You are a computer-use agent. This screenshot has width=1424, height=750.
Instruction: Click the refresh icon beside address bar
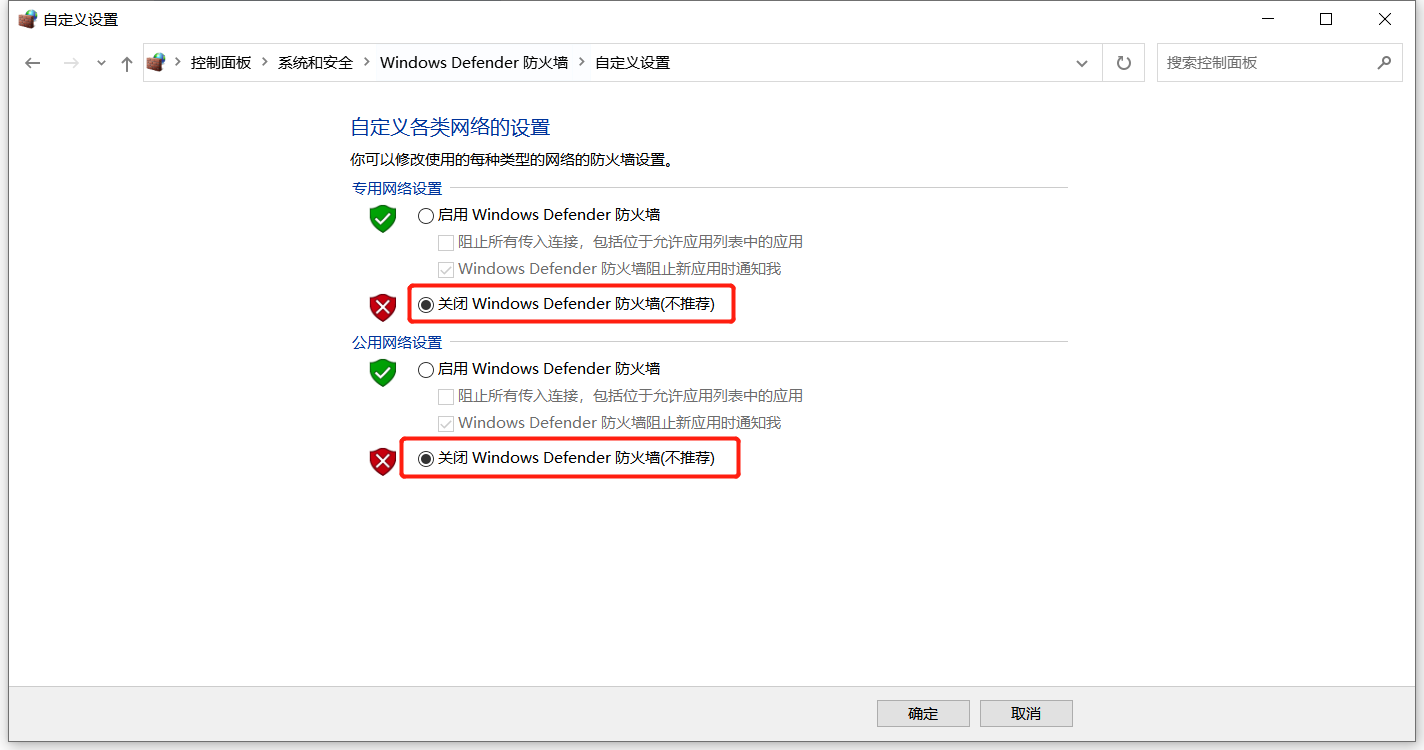(1124, 63)
